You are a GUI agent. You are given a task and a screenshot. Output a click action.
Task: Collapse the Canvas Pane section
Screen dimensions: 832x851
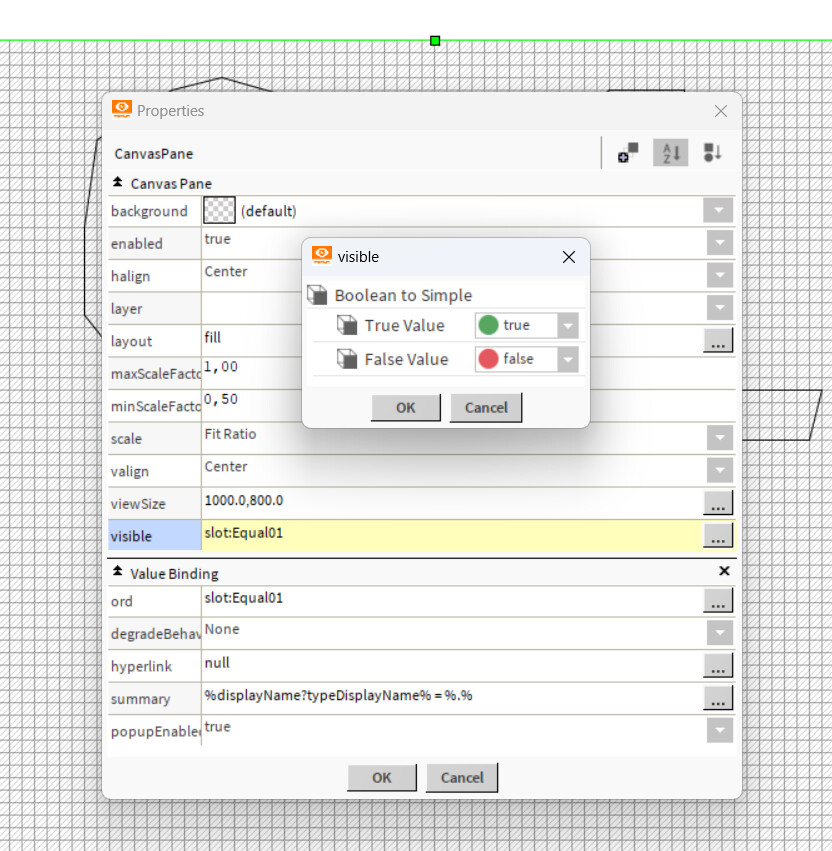click(118, 183)
